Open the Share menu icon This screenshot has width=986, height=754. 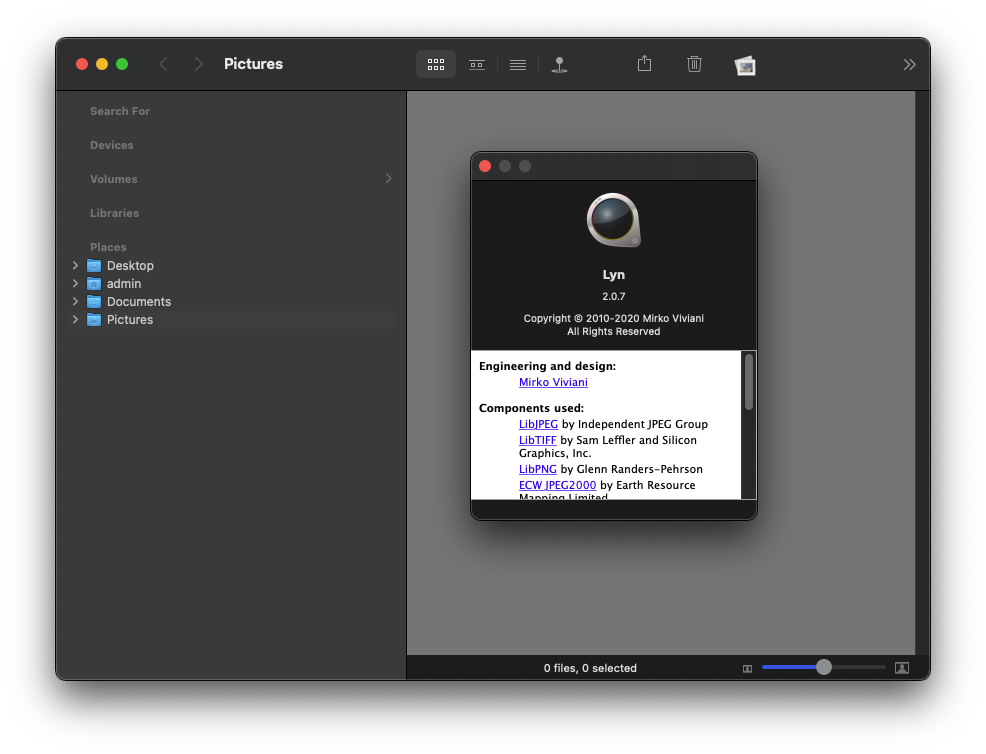click(644, 64)
